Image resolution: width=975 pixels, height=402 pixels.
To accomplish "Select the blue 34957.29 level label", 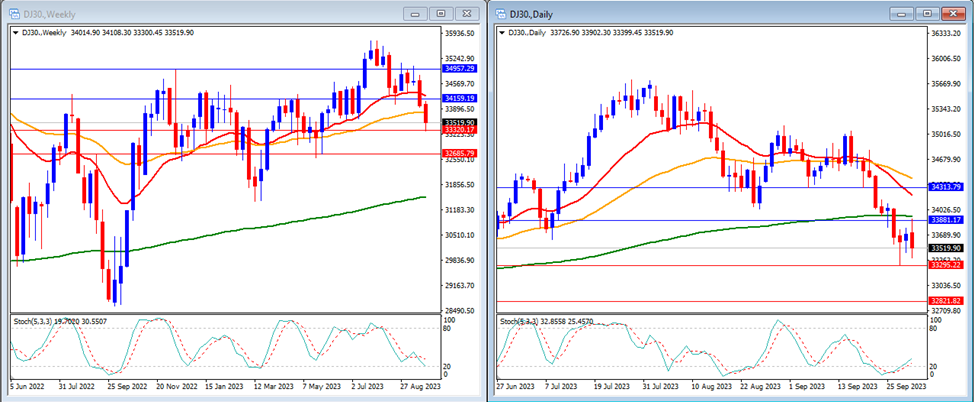I will 460,68.
